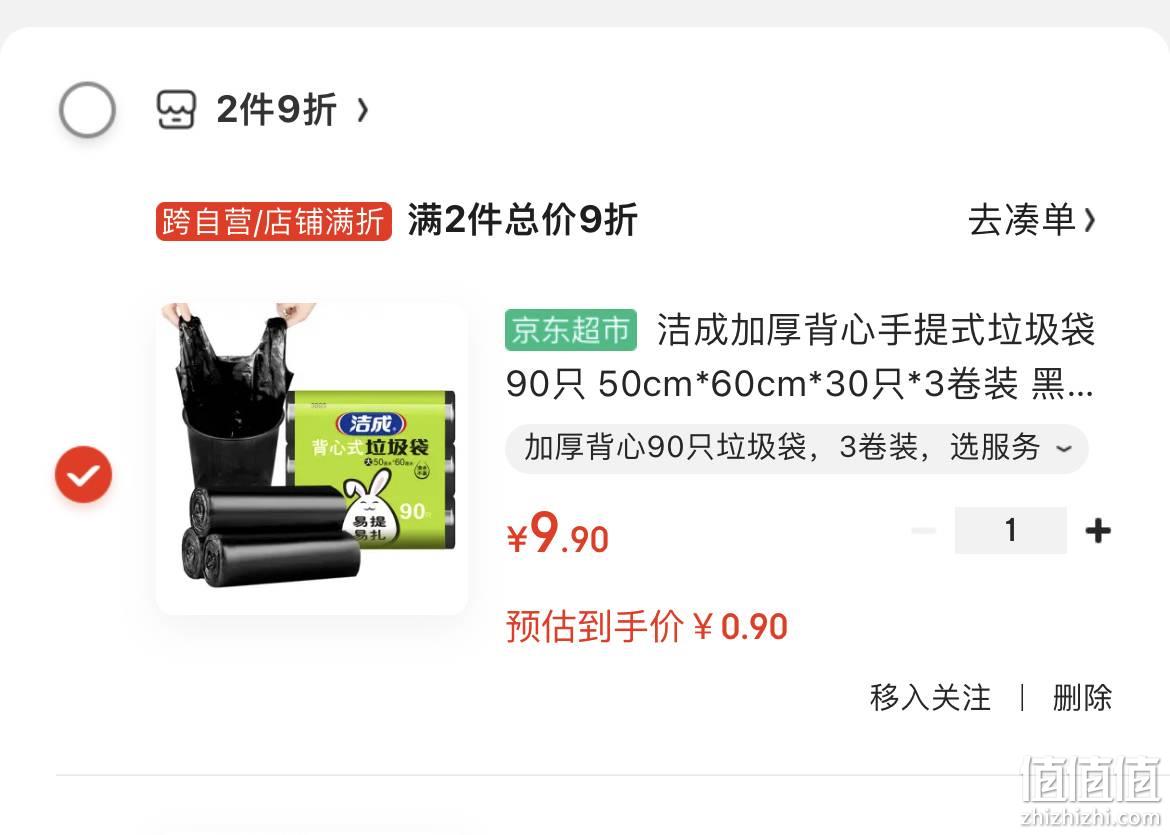Click the quantity field showing 1

[1010, 531]
